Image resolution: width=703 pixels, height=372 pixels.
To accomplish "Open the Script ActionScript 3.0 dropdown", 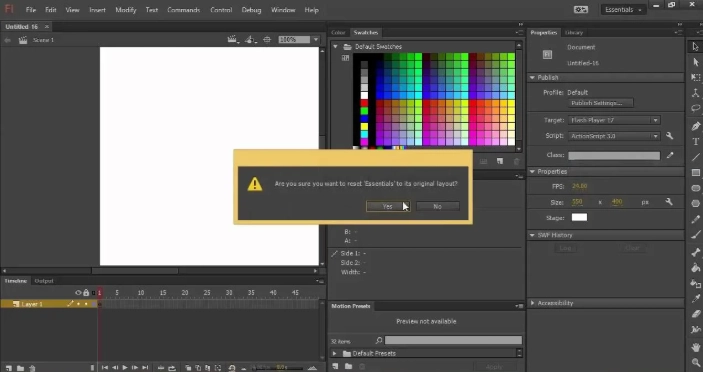I will coord(614,136).
